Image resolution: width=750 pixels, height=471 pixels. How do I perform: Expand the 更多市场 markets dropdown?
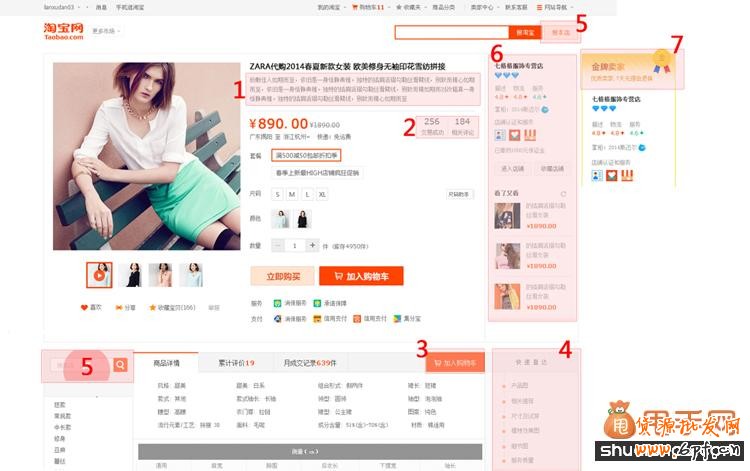107,31
